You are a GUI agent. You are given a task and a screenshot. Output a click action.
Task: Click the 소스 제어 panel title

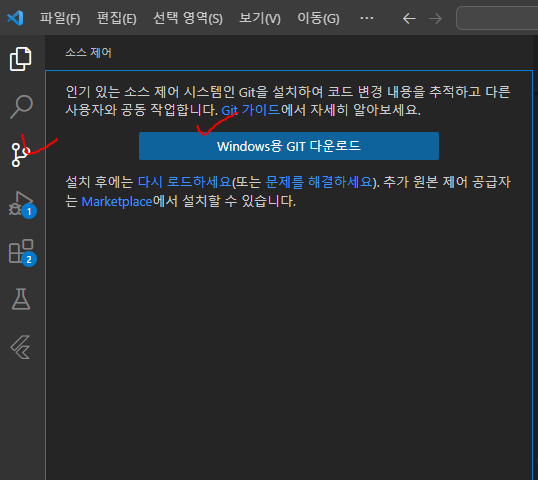coord(89,53)
